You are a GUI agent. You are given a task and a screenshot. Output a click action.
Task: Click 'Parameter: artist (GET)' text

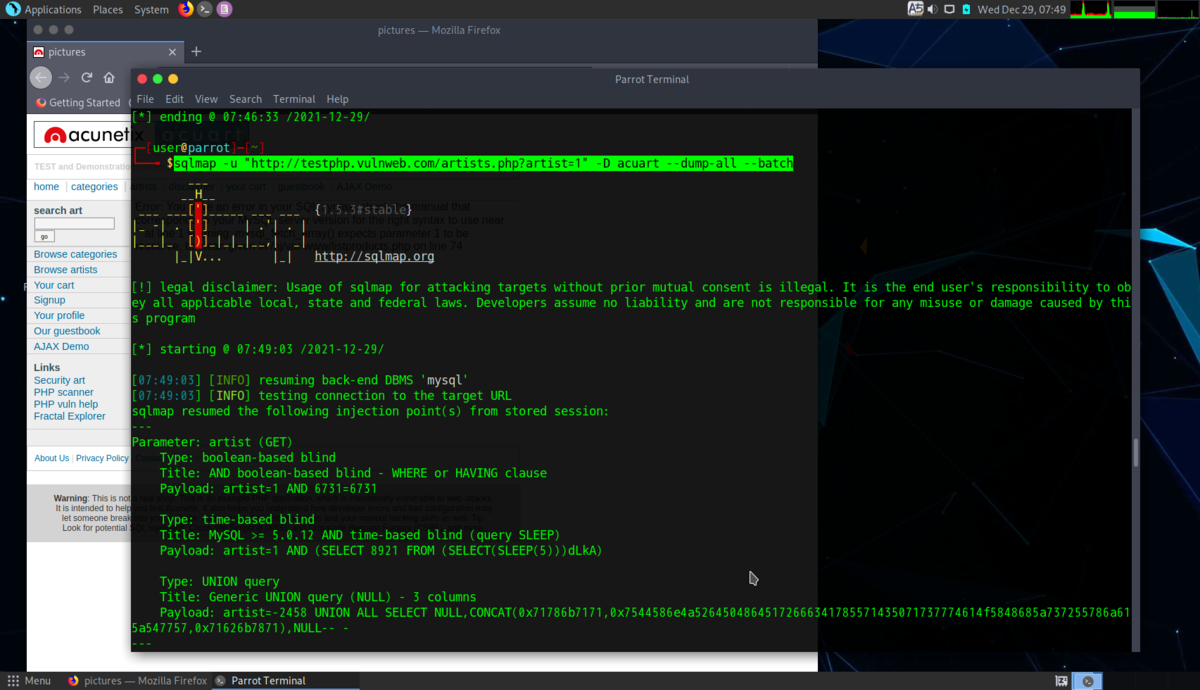(211, 442)
